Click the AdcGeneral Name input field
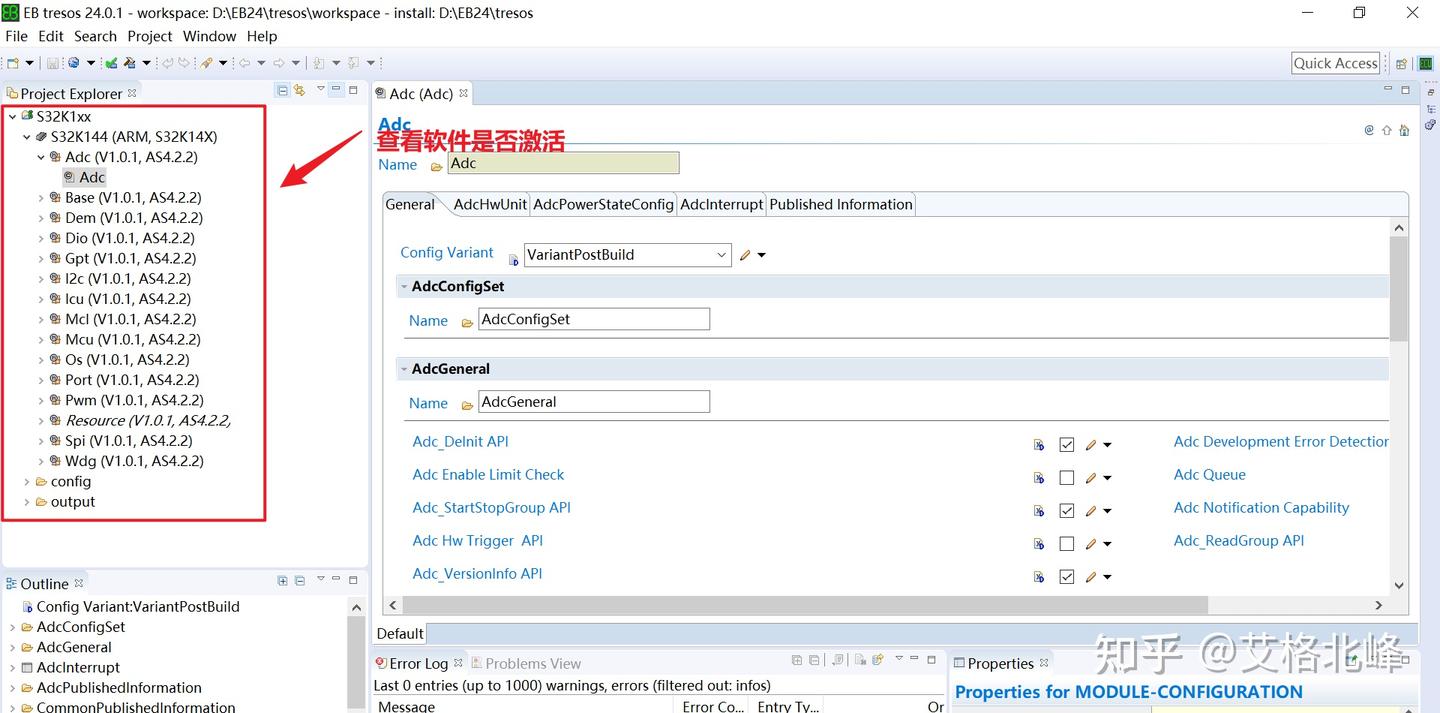Viewport: 1440px width, 713px height. coord(594,402)
